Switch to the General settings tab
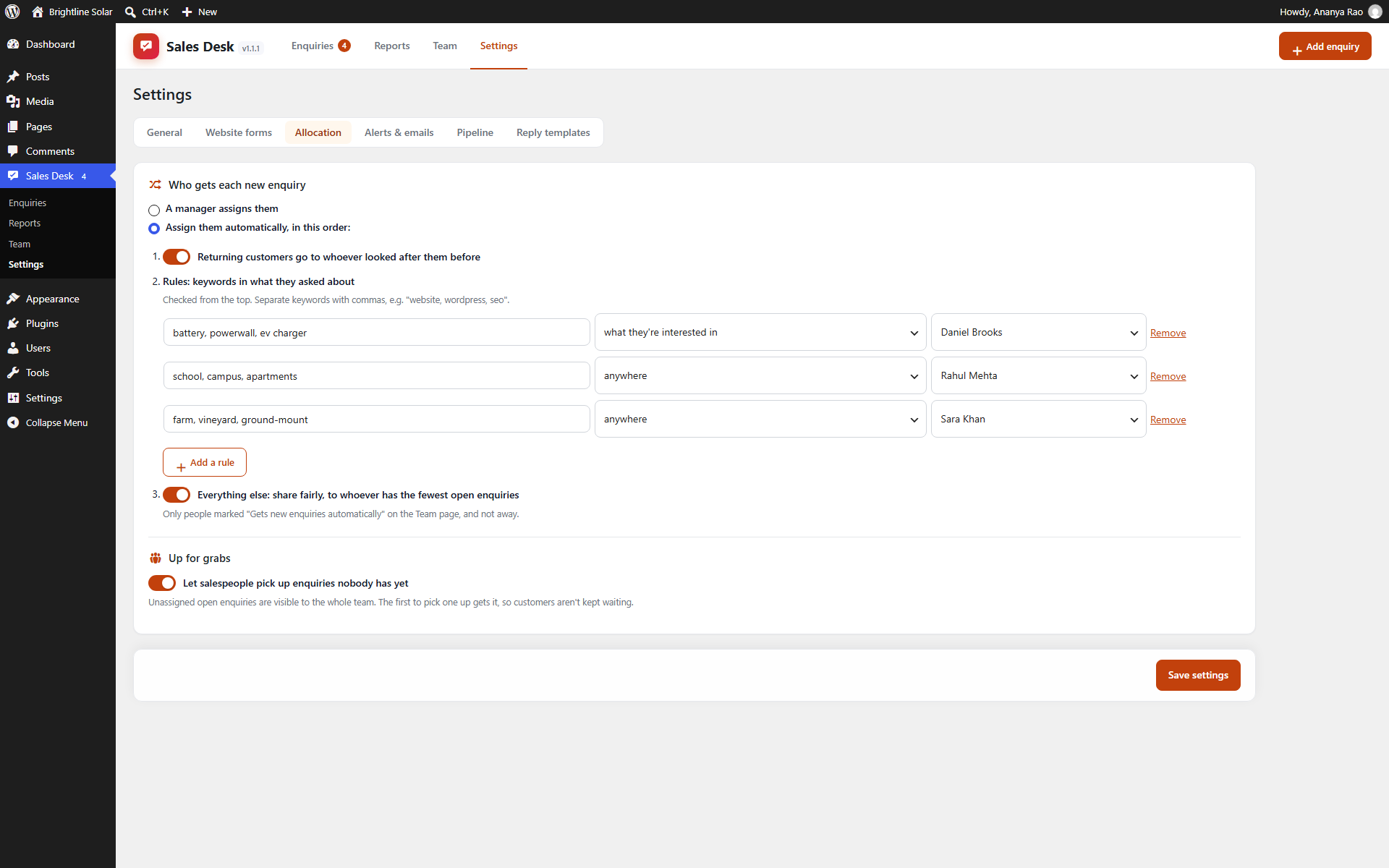Image resolution: width=1389 pixels, height=868 pixels. [x=164, y=132]
